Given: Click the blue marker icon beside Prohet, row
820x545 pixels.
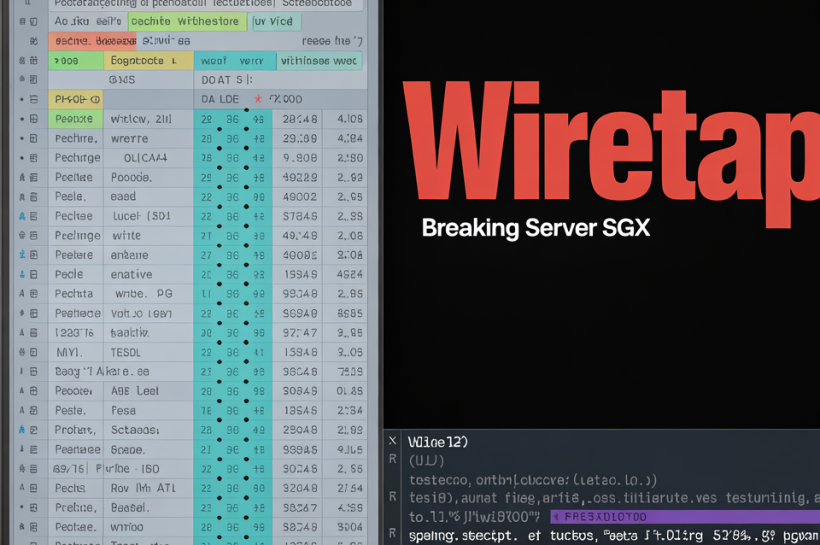Looking at the screenshot, I should (22, 430).
